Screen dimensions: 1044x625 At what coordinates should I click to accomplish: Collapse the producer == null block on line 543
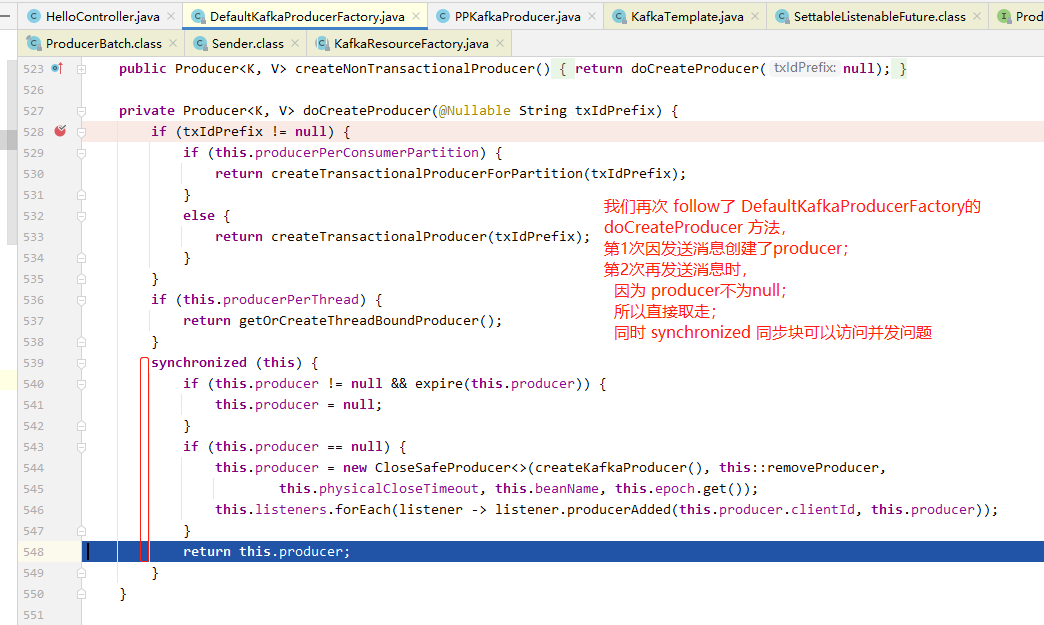[81, 447]
